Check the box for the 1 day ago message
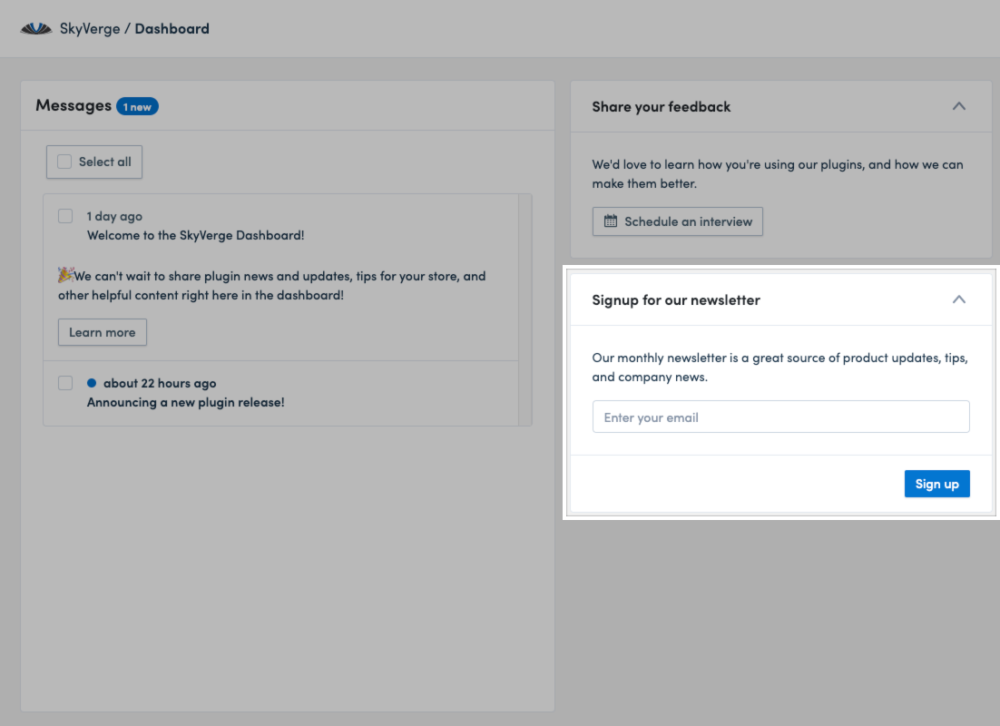The height and width of the screenshot is (726, 1000). [65, 216]
